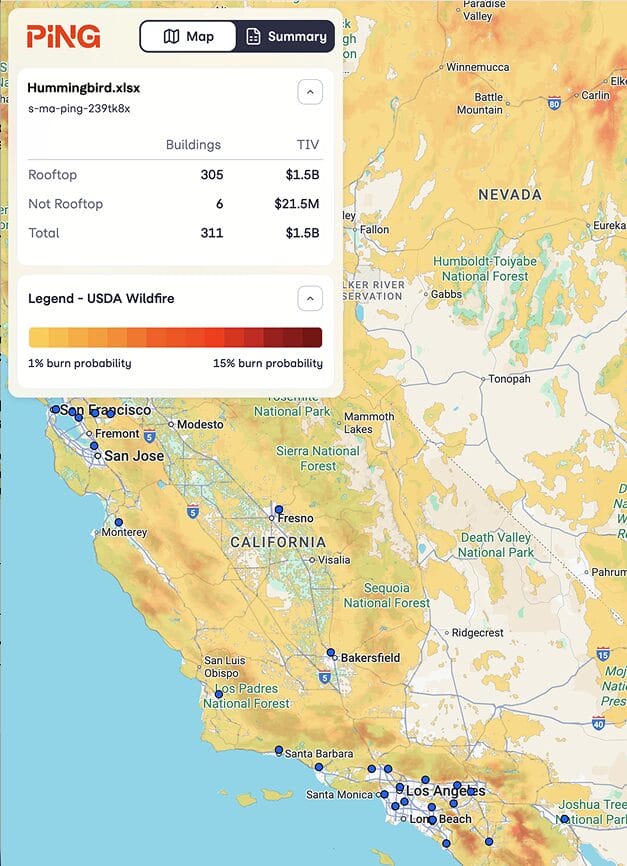Click the building marker near Monterey
This screenshot has height=866, width=627.
coord(118,522)
